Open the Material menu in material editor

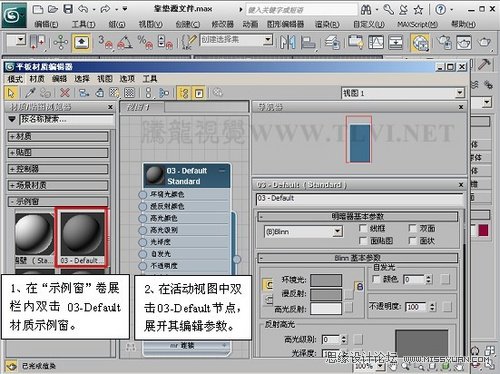(x=37, y=79)
